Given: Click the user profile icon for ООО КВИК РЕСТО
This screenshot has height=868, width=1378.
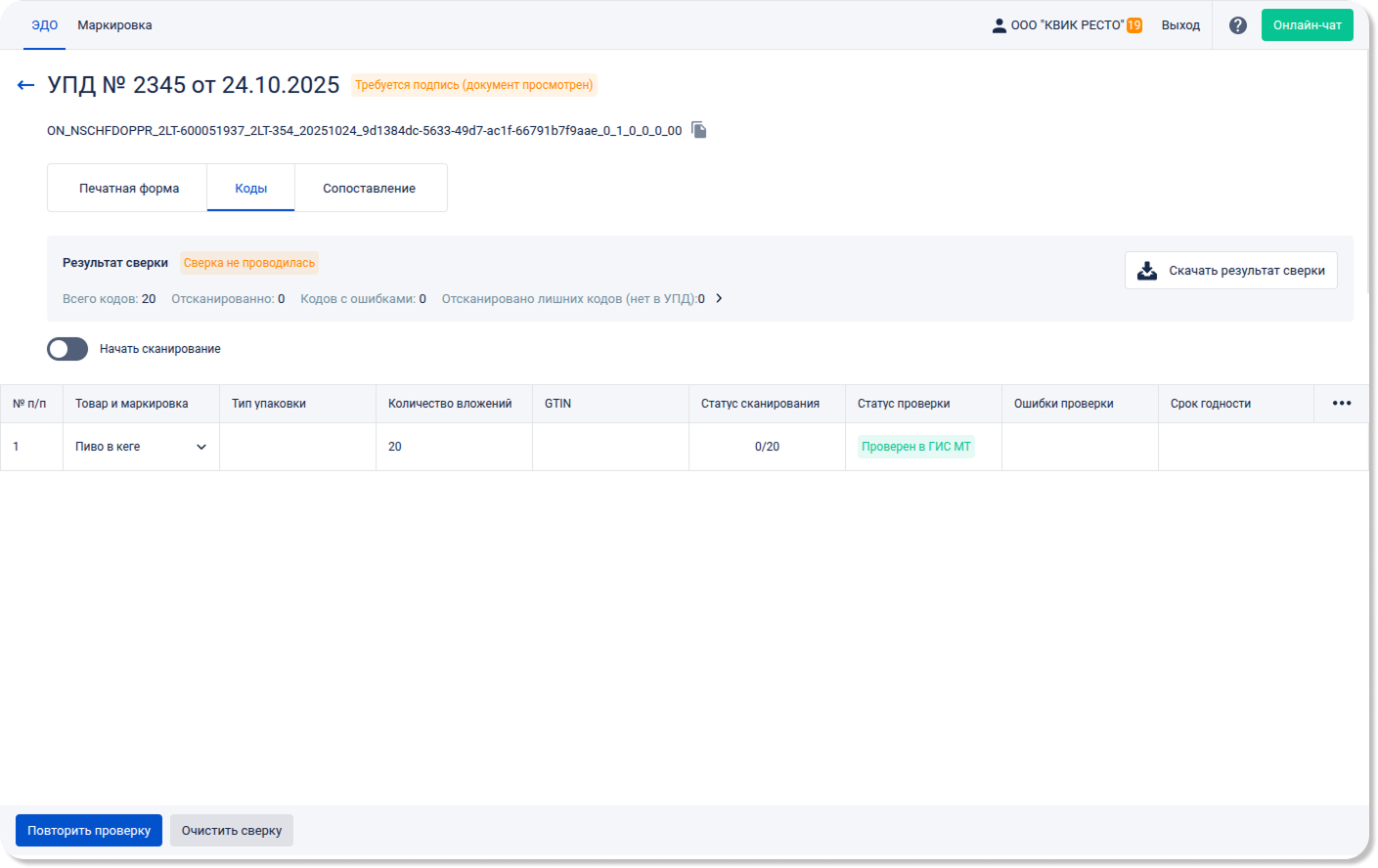Looking at the screenshot, I should 999,25.
